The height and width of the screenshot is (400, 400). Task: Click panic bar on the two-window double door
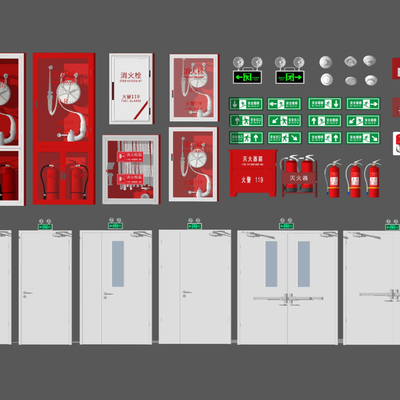click(x=288, y=298)
